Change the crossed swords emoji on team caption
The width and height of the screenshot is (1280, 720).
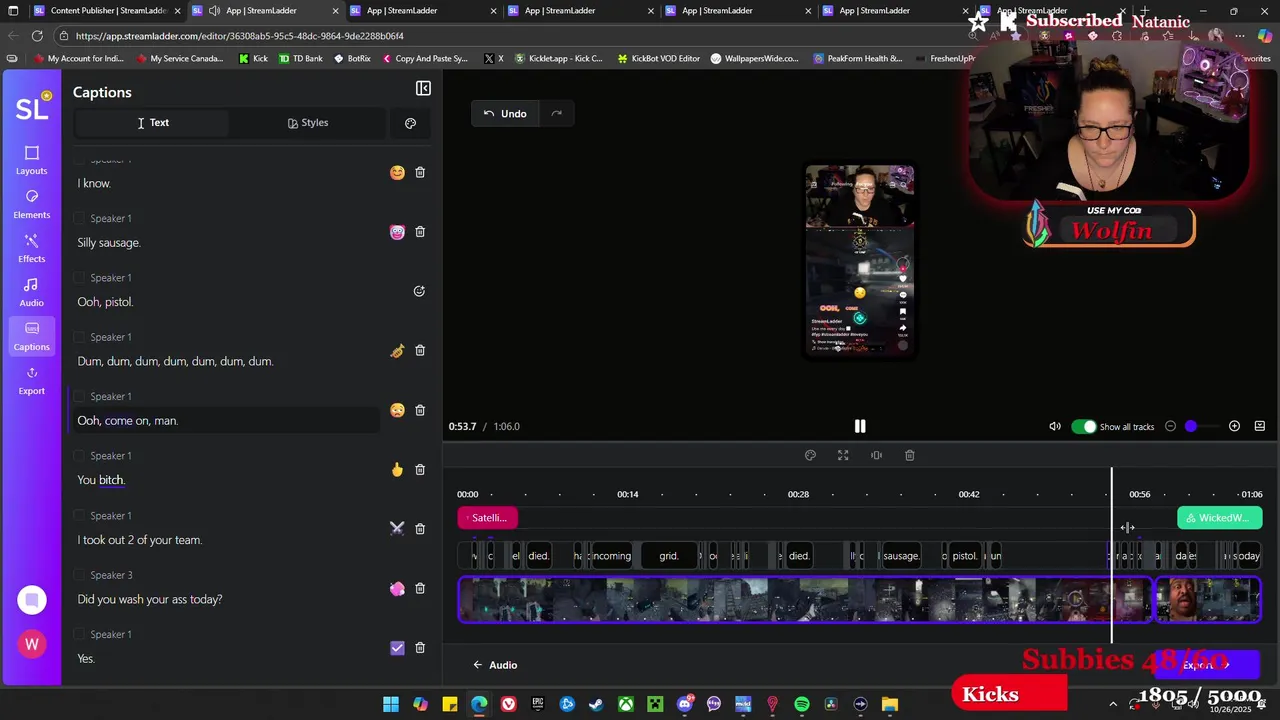pos(397,528)
